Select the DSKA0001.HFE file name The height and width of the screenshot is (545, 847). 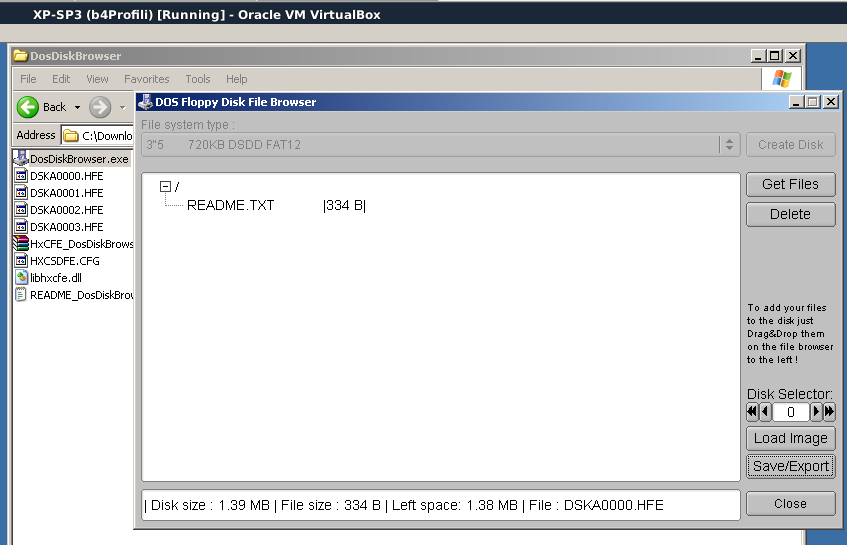66,193
